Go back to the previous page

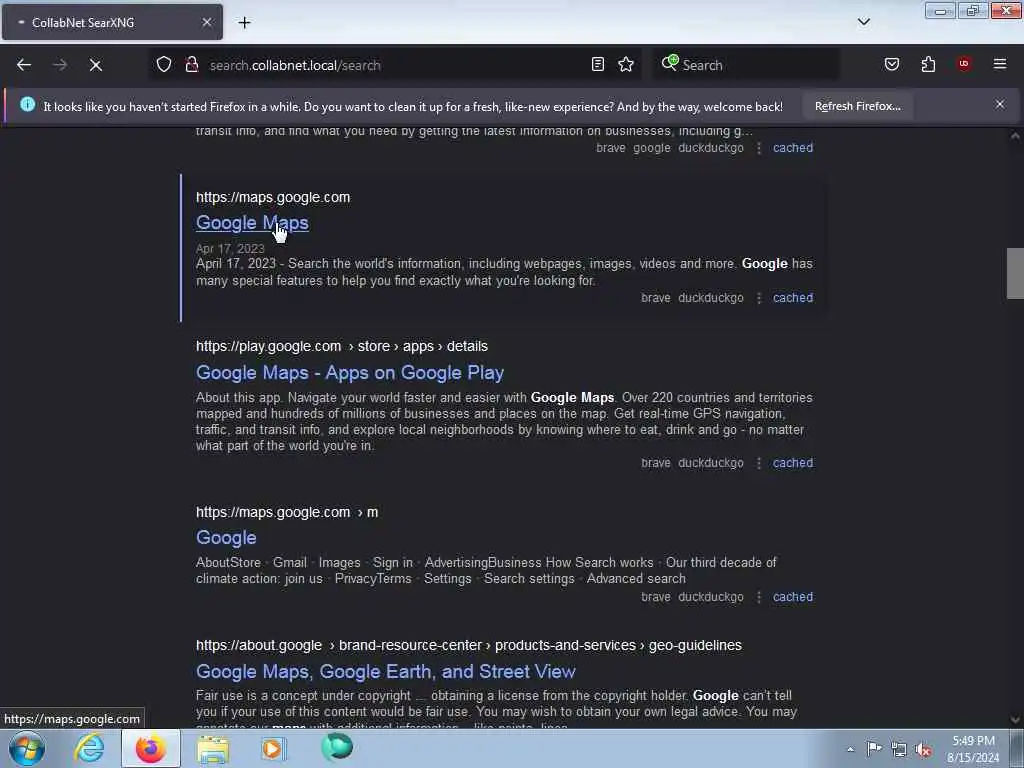point(24,65)
